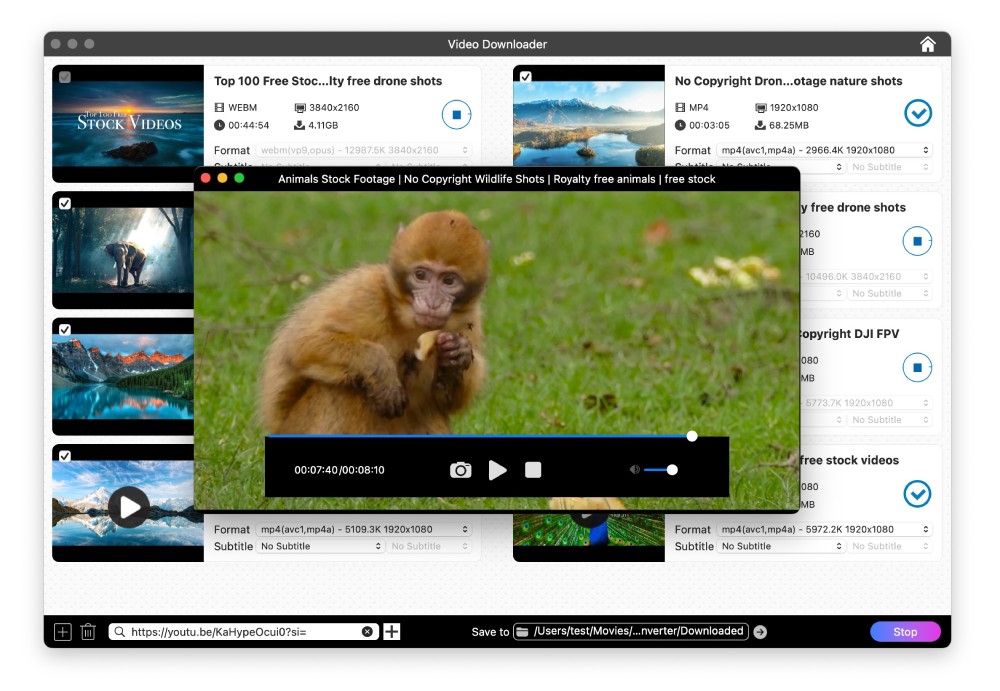This screenshot has height=691, width=1000.
Task: Open output folder with arrow icon
Action: [760, 632]
